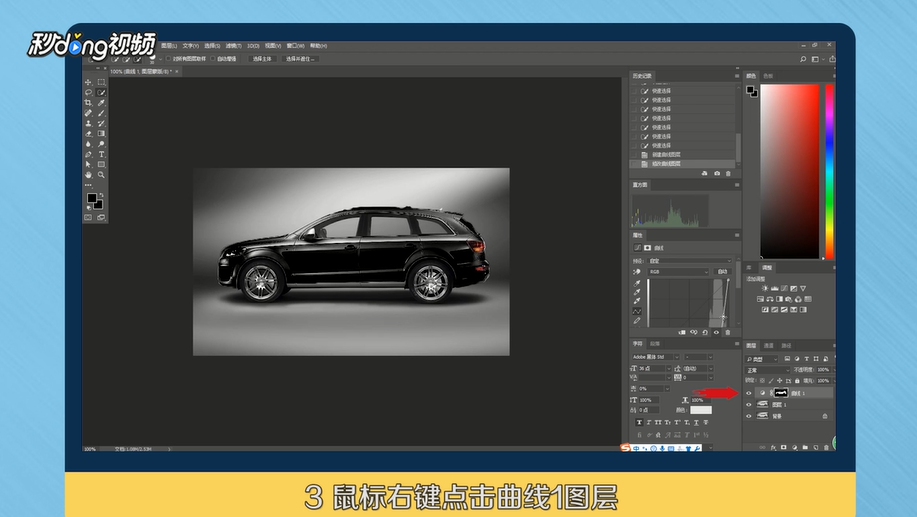Open the 窗口(W) menu
This screenshot has width=917, height=517.
[x=295, y=46]
